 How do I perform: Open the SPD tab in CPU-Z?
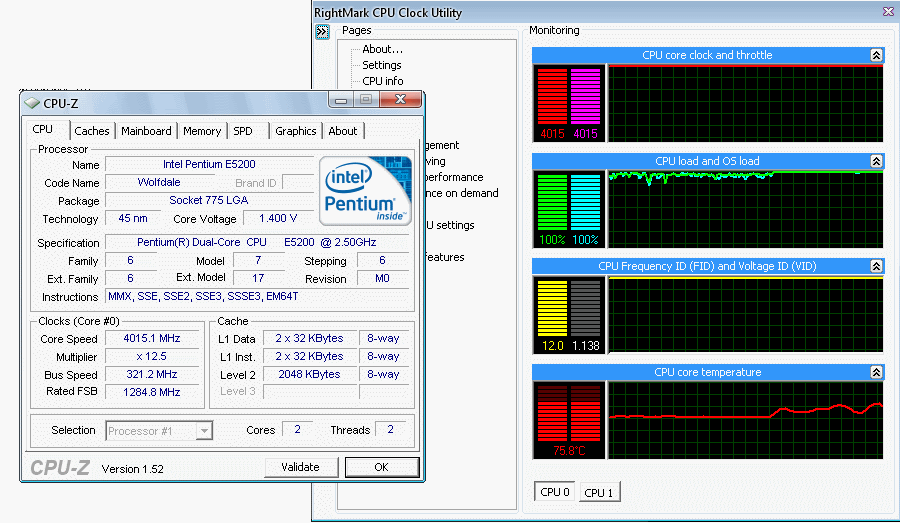(x=243, y=131)
